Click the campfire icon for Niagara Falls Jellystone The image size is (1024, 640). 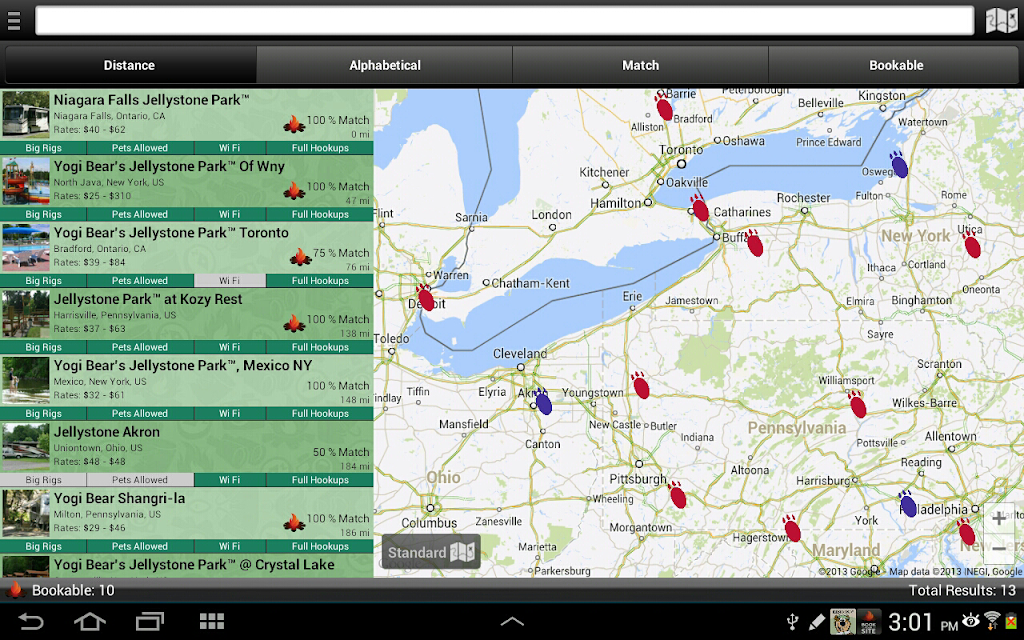click(x=294, y=124)
